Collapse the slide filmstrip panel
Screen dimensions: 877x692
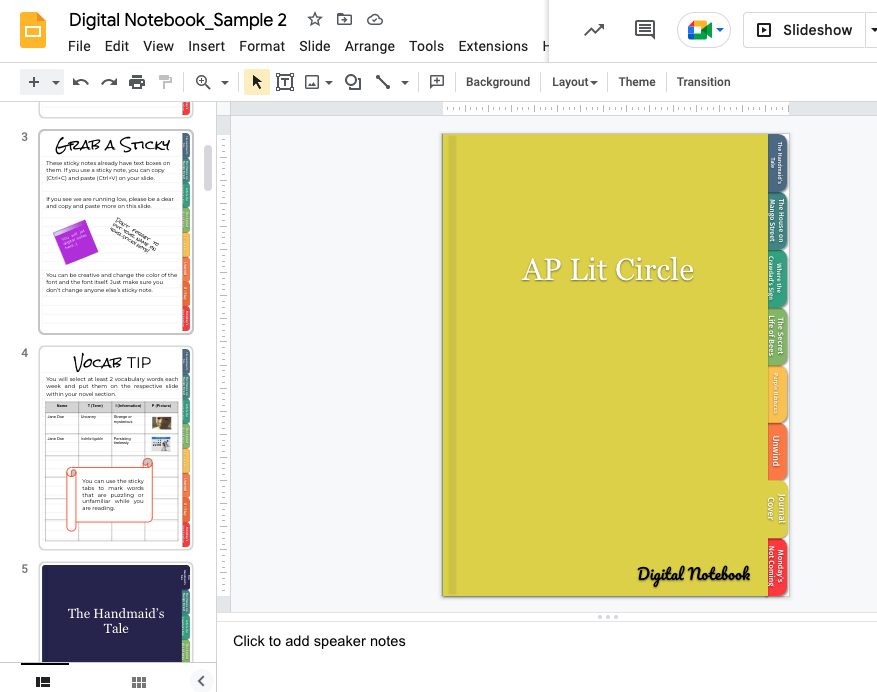pyautogui.click(x=201, y=681)
